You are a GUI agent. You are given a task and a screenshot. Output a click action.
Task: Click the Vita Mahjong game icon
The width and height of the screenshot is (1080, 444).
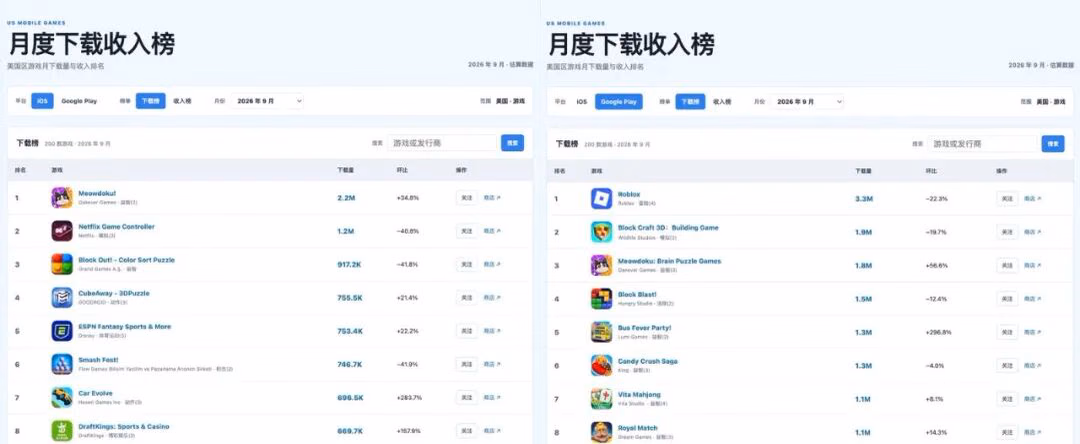tap(601, 399)
